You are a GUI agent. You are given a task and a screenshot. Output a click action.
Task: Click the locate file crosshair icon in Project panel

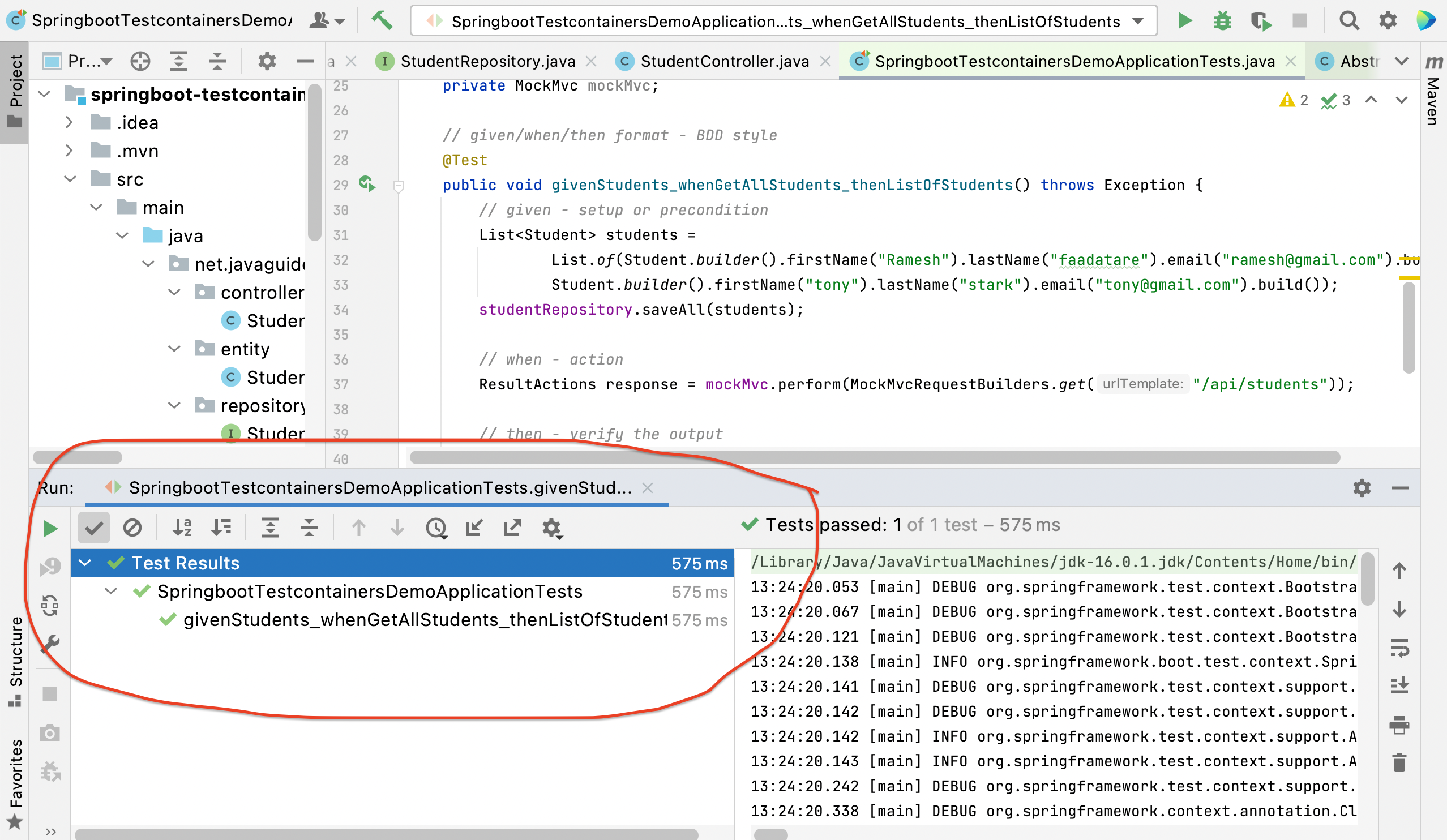(140, 61)
